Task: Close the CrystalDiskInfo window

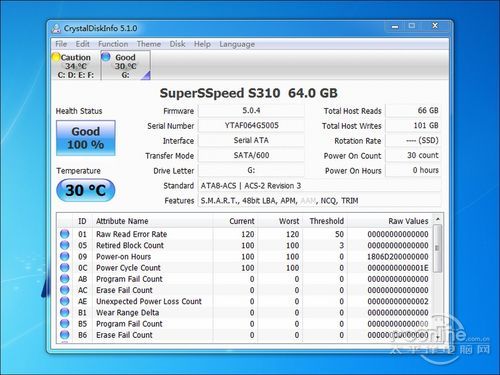Action: 435,26
